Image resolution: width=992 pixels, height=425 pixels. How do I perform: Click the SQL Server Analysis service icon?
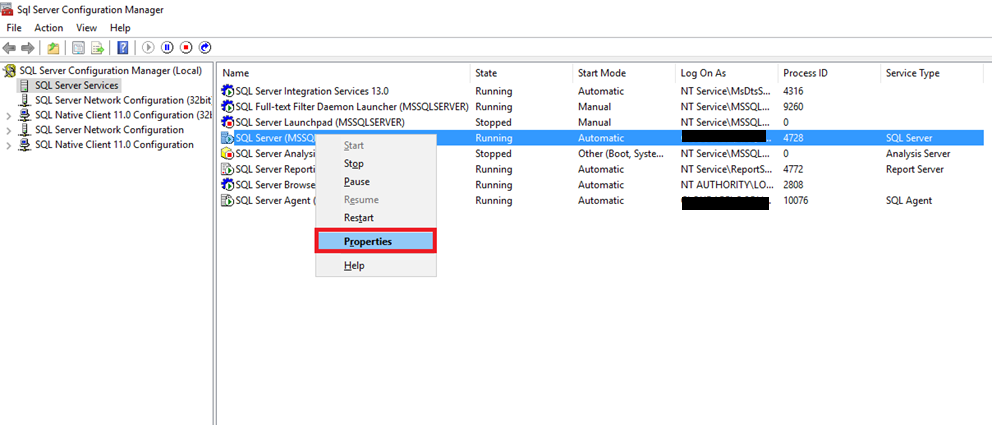pyautogui.click(x=227, y=154)
